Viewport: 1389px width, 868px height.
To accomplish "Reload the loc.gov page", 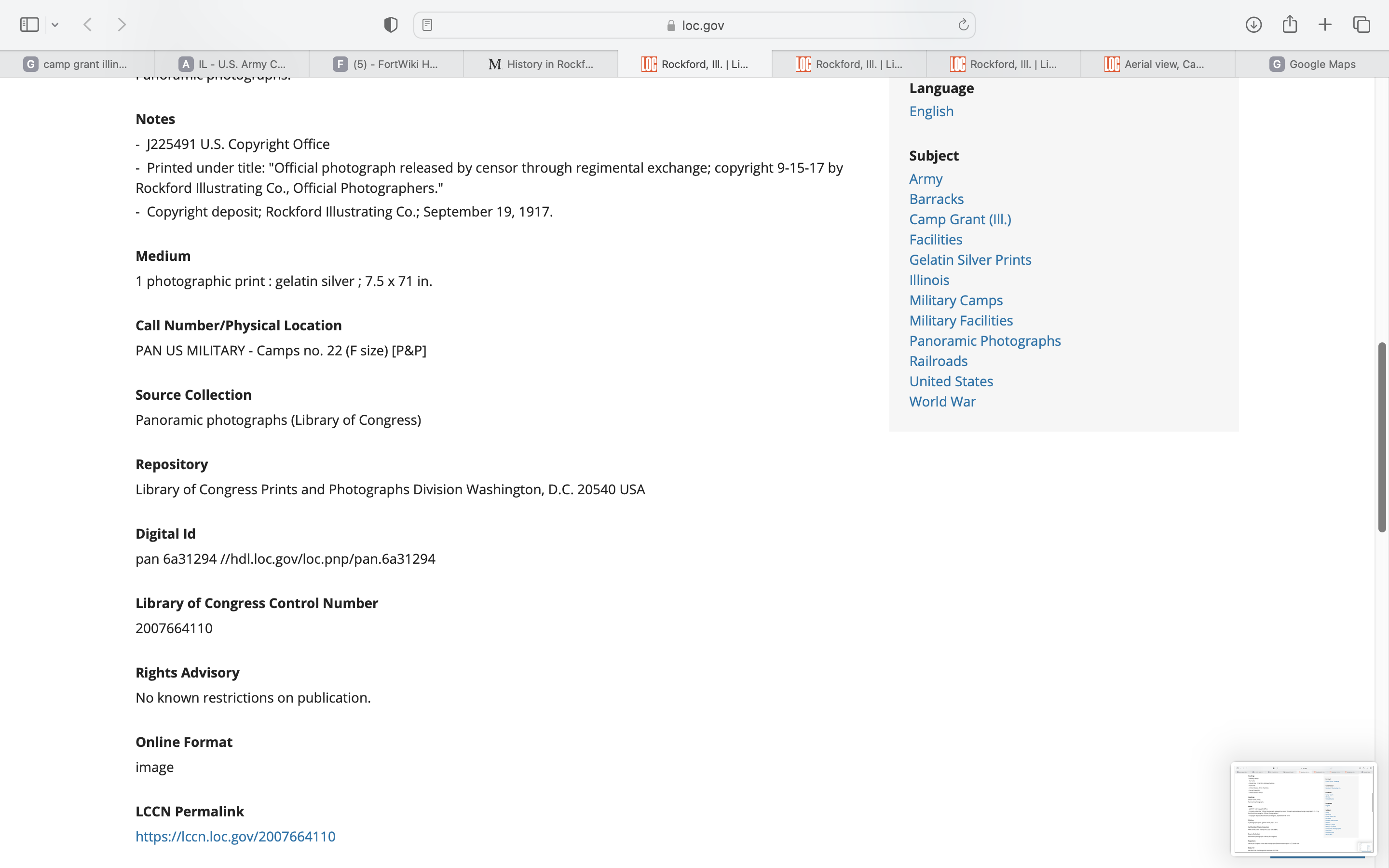I will (x=963, y=25).
